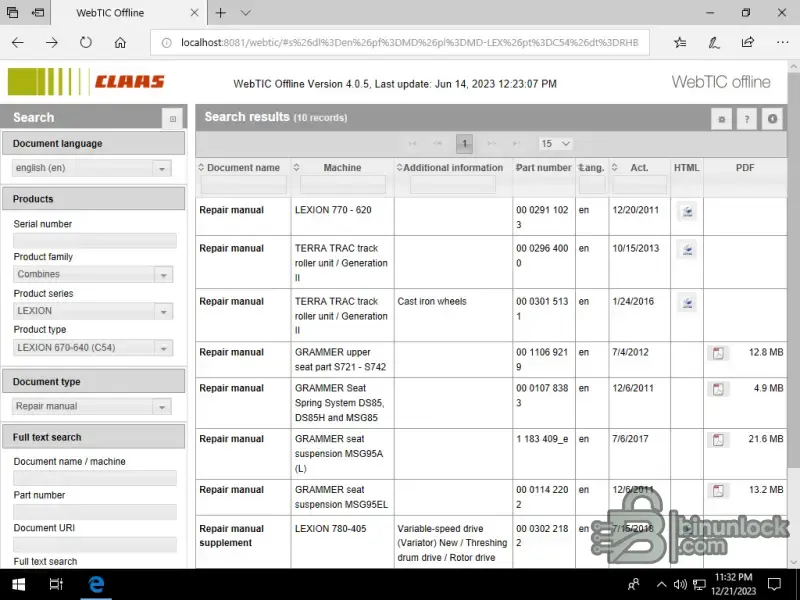800x600 pixels.
Task: Open the volume control in system tray
Action: [x=680, y=585]
